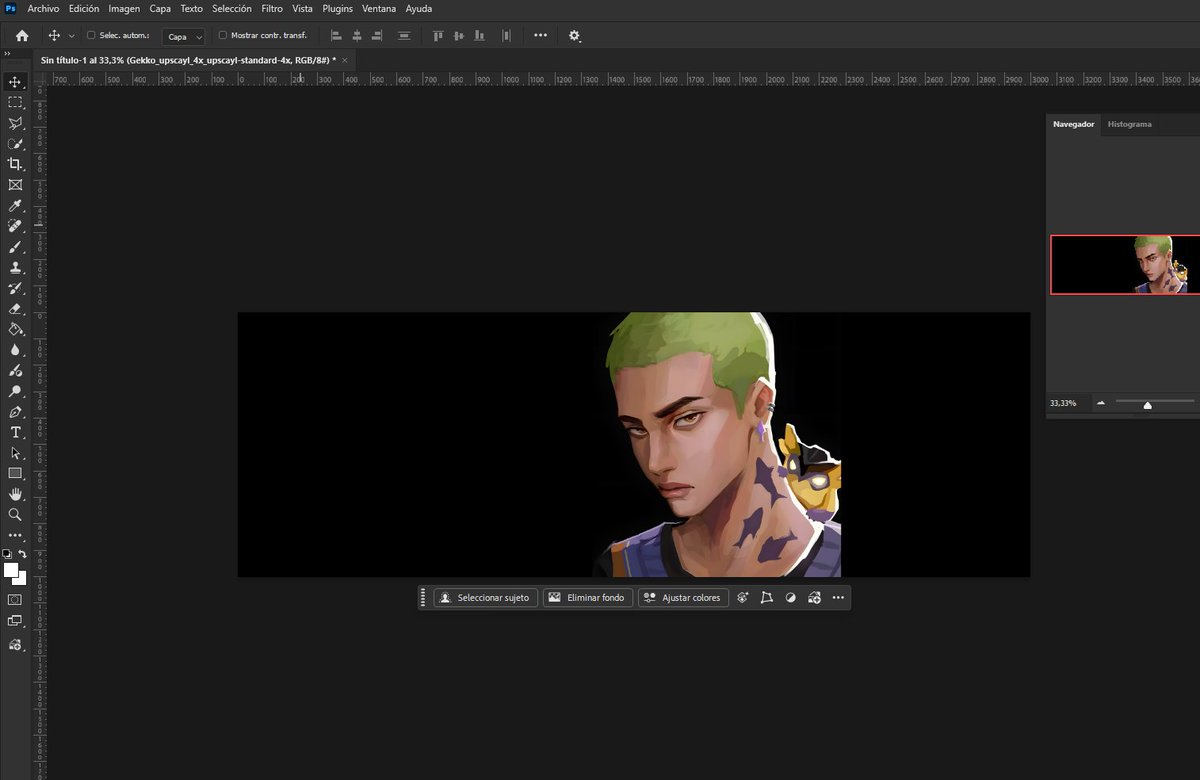Select the Blur tool
Image resolution: width=1200 pixels, height=780 pixels.
pos(15,350)
